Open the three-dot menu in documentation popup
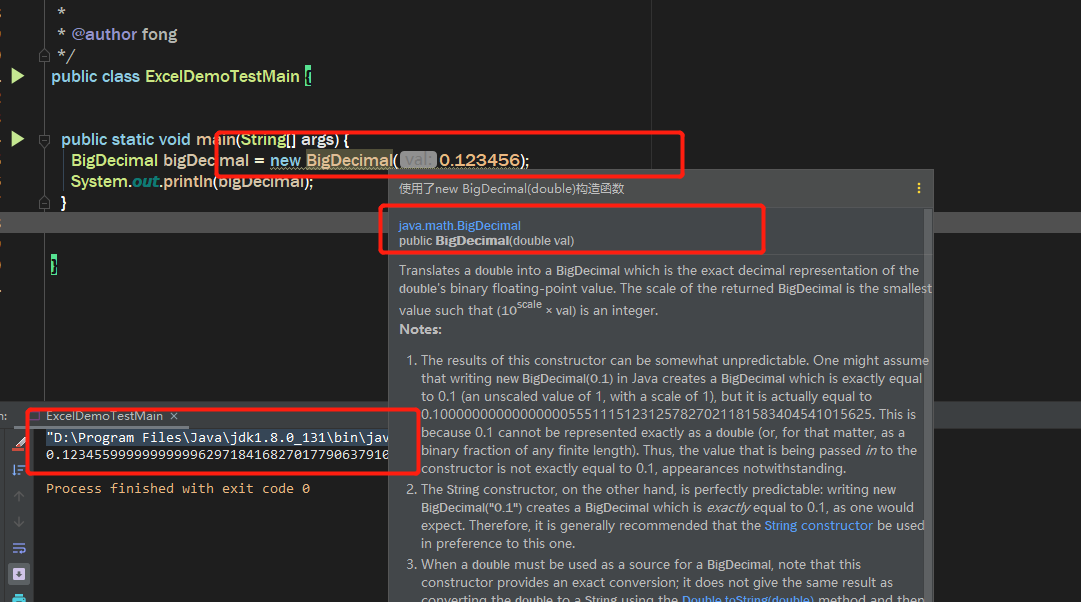This screenshot has width=1081, height=602. pos(918,188)
